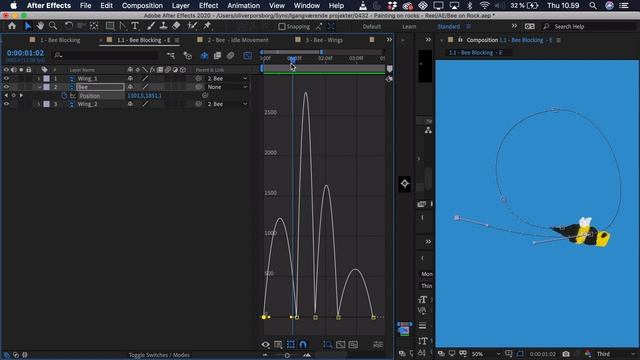Select the Rectangle shape tool
Image resolution: width=640 pixels, height=360 pixels.
click(x=110, y=26)
